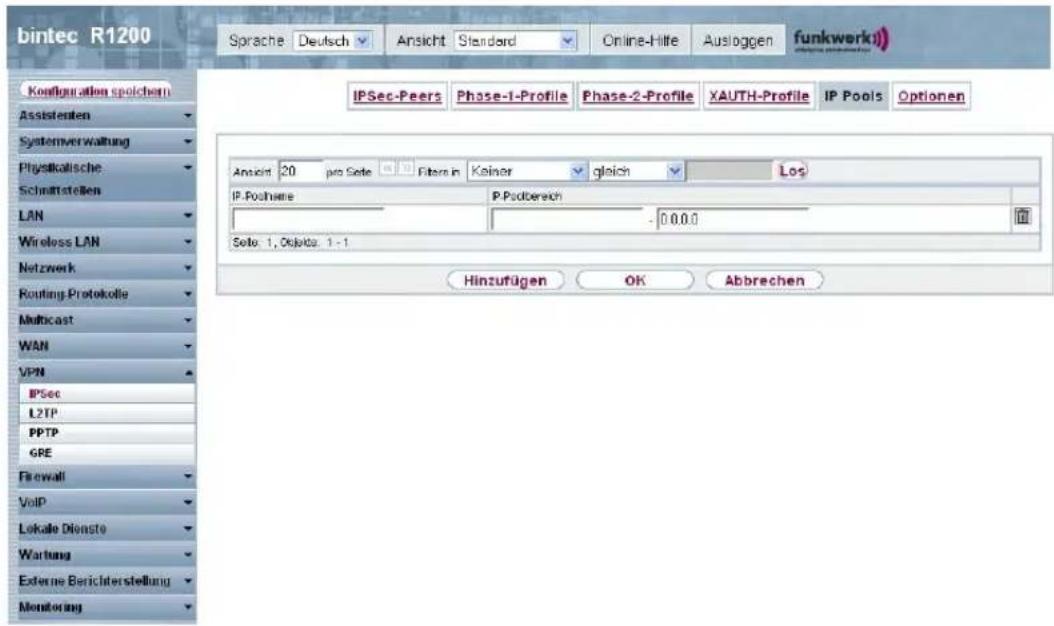This screenshot has width=1054, height=626.
Task: Expand the Systemverwaltung menu
Action: [x=106, y=142]
